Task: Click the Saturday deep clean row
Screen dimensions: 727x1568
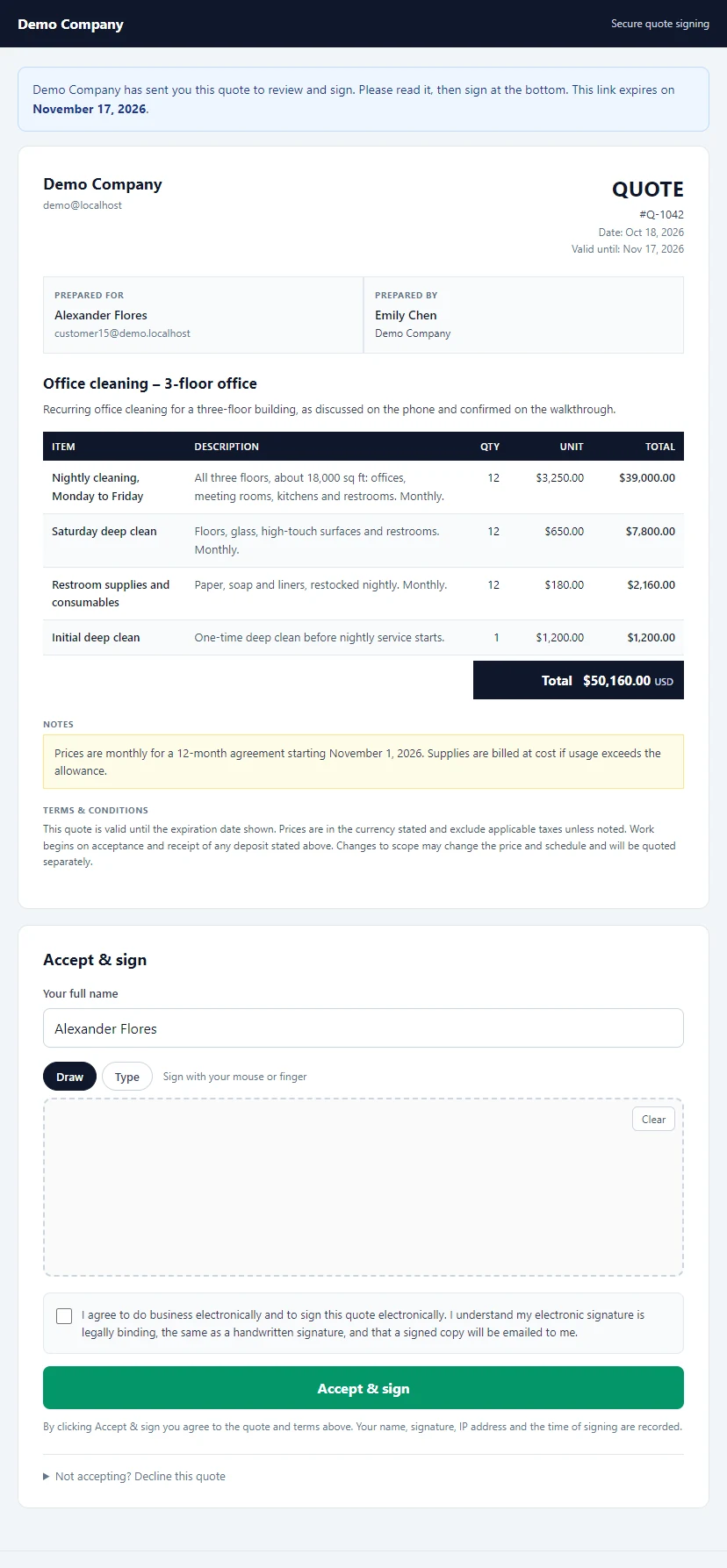Action: [363, 541]
